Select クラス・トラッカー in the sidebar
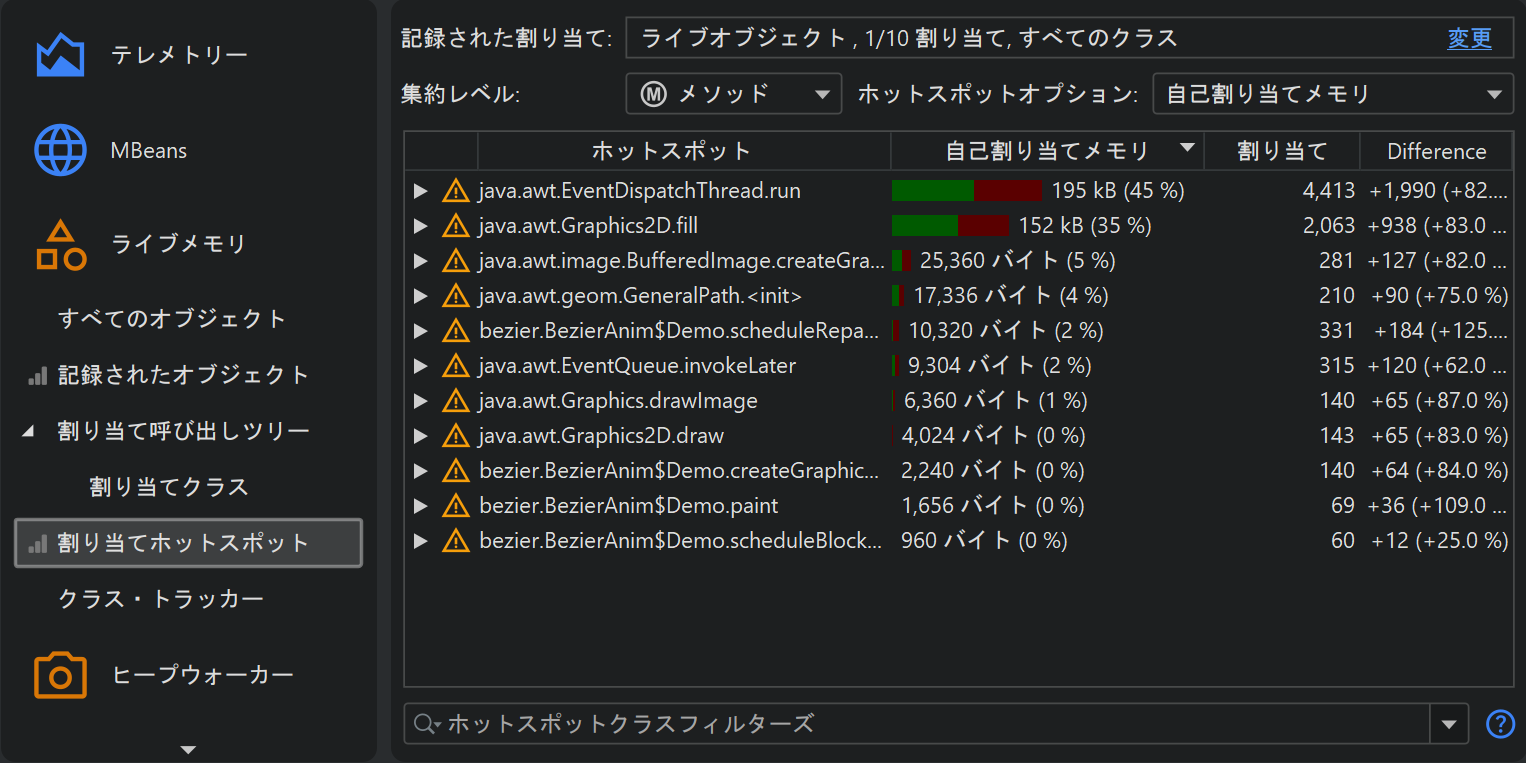1526x763 pixels. (160, 599)
